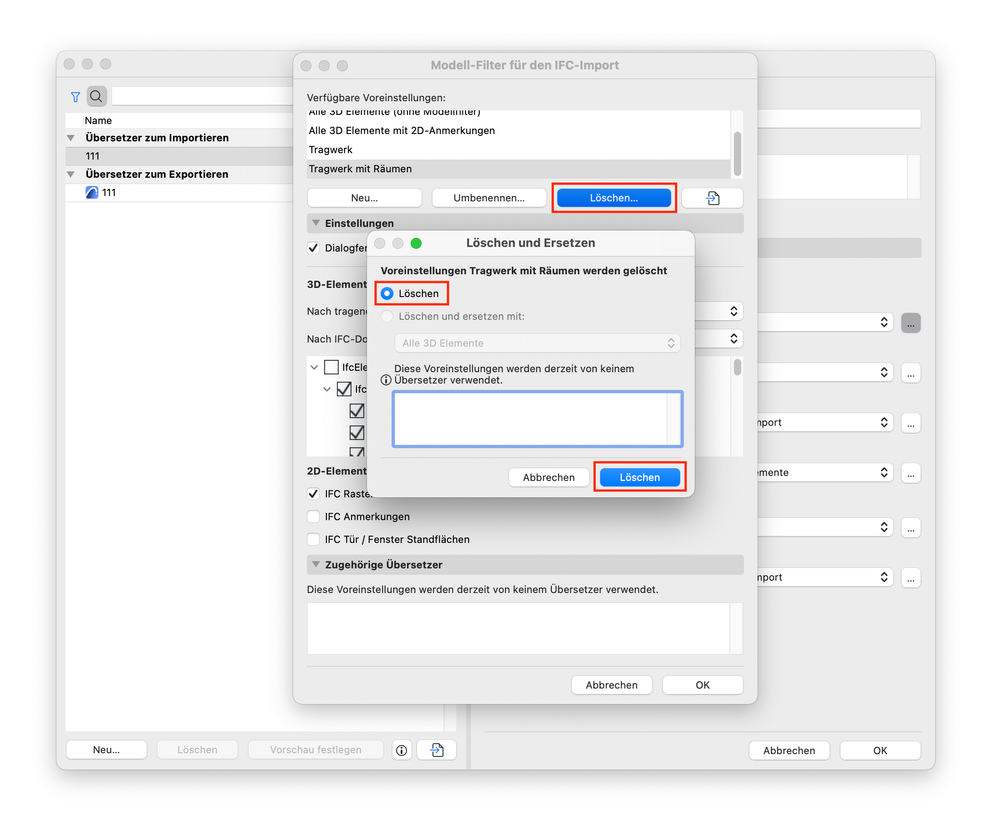Click the import translator icon at bottom left

[x=437, y=750]
